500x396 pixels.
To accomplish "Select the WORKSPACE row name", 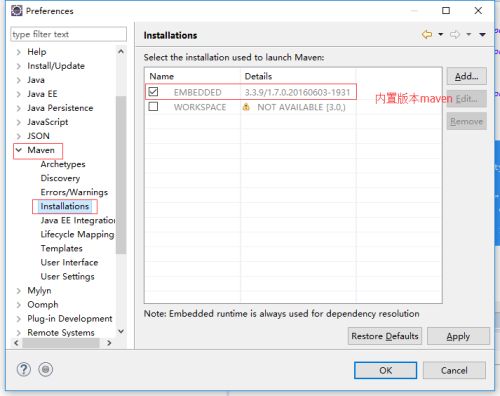I will (x=200, y=107).
